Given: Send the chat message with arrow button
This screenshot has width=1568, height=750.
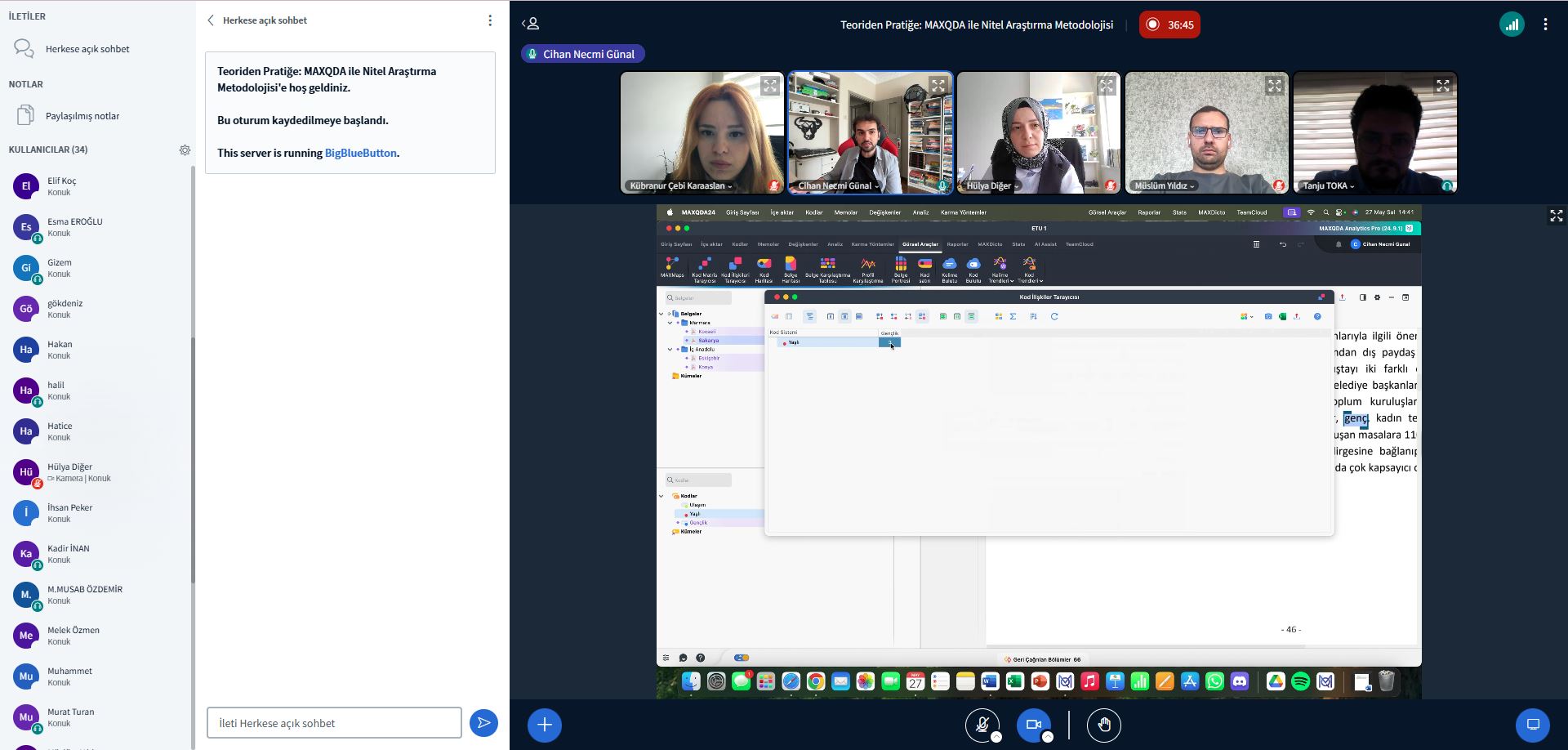Looking at the screenshot, I should [483, 723].
